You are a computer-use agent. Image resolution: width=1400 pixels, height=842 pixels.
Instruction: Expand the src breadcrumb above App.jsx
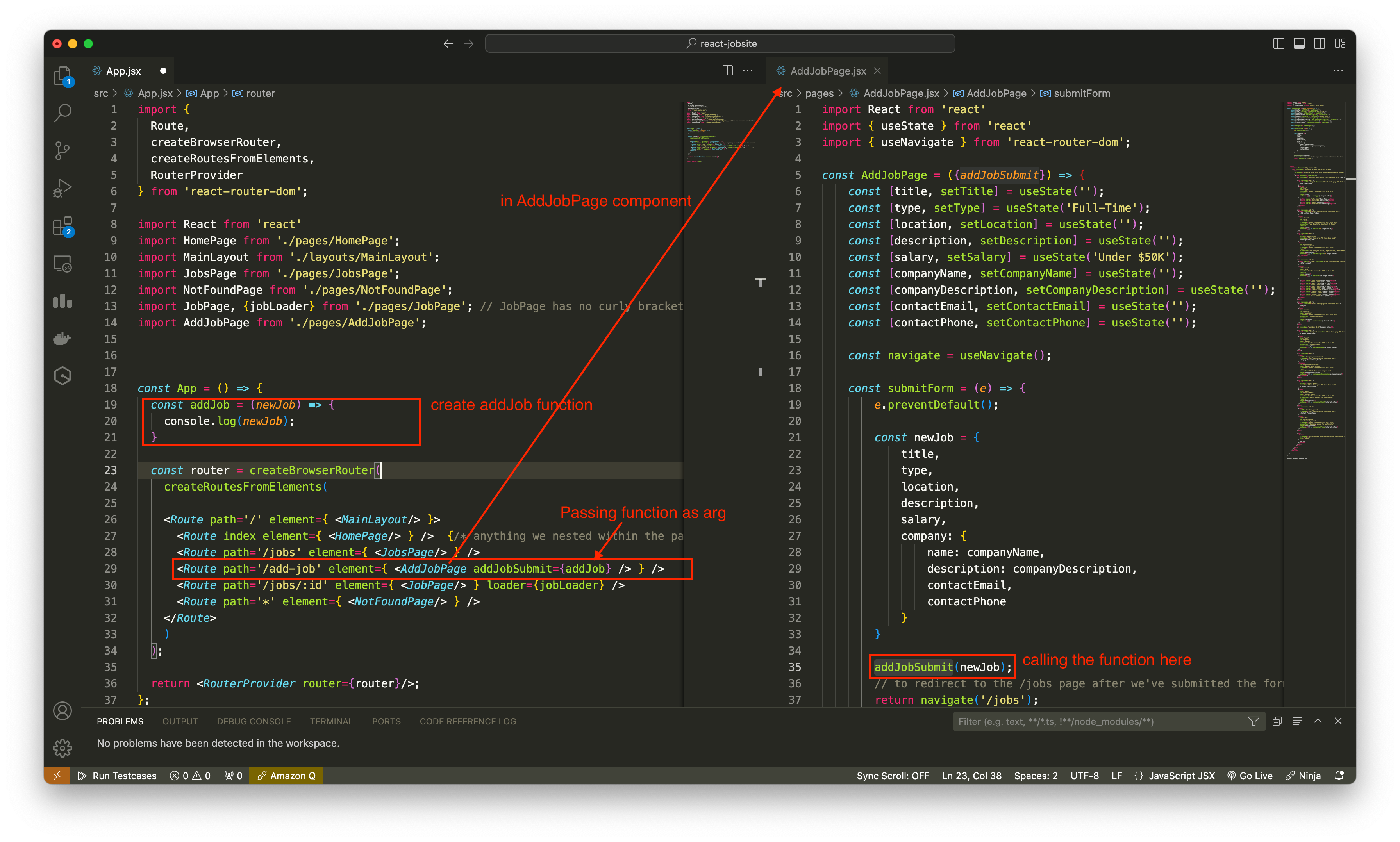(x=100, y=93)
